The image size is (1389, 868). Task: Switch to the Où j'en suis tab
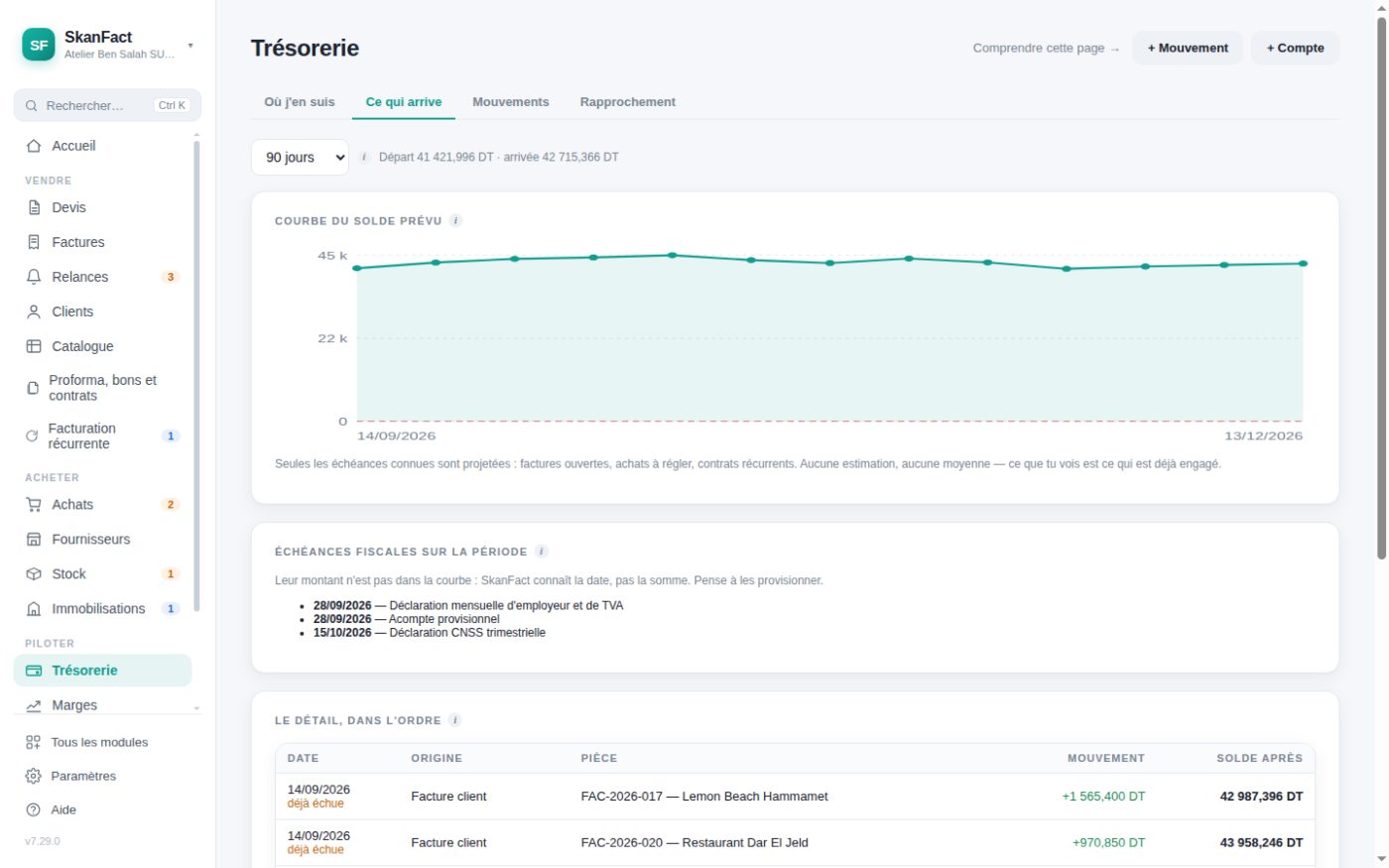[300, 102]
